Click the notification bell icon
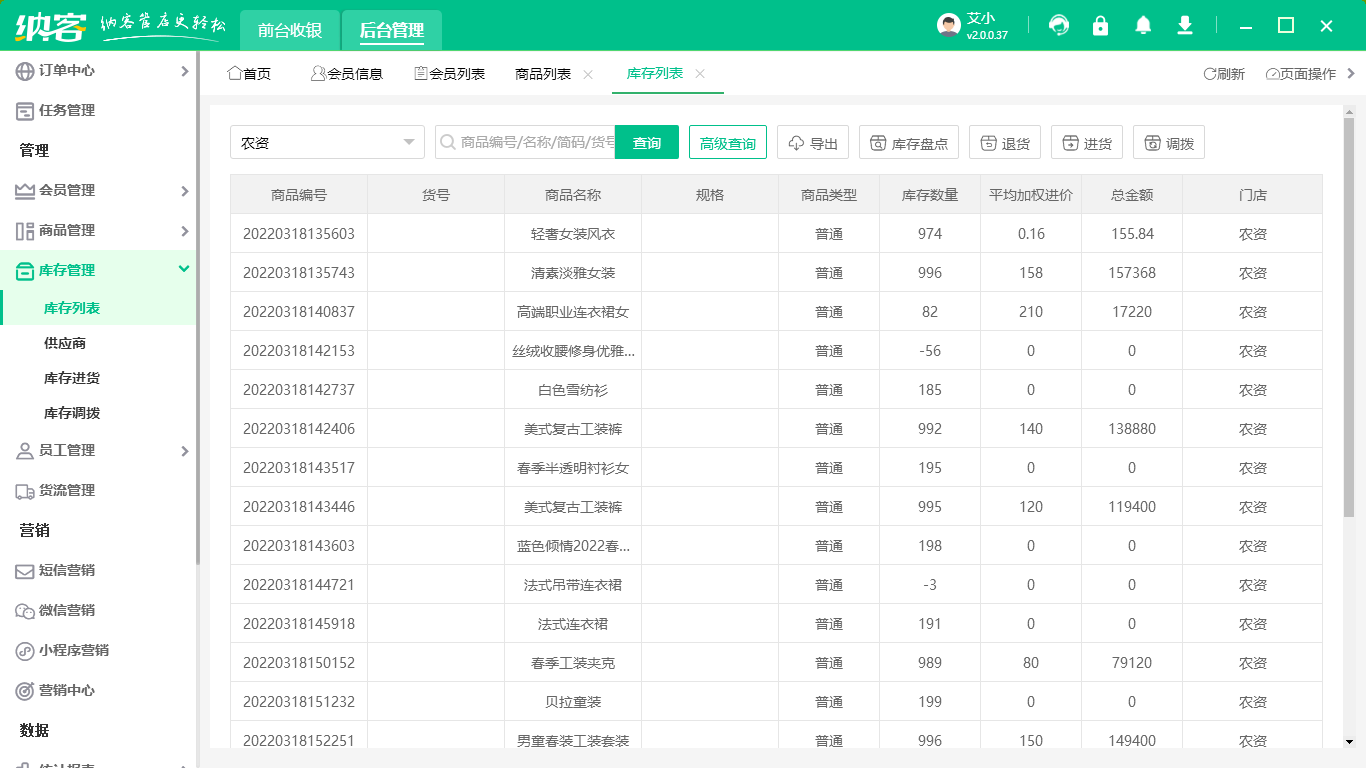The width and height of the screenshot is (1366, 768). (x=1143, y=25)
